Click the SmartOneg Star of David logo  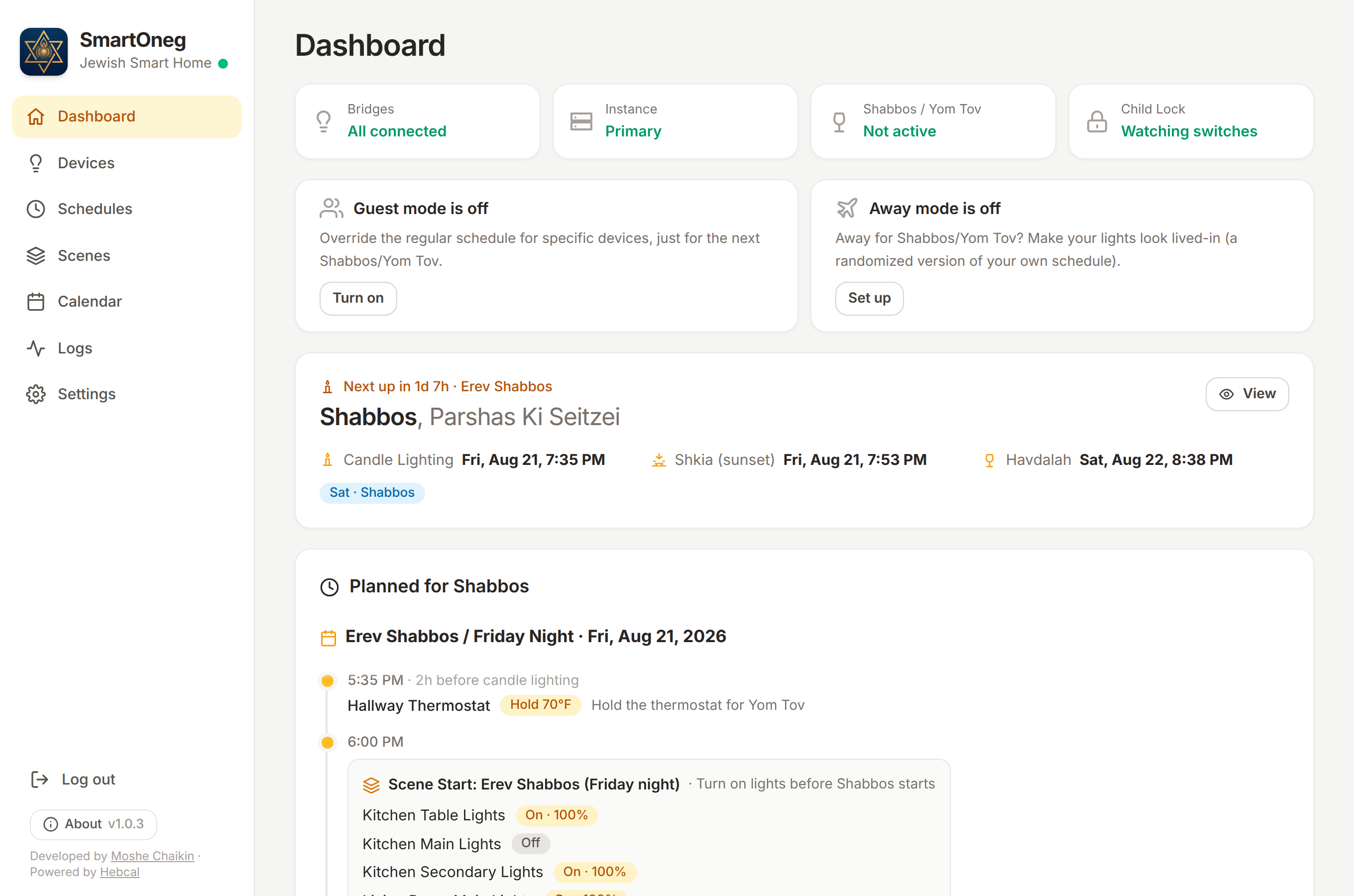click(43, 51)
